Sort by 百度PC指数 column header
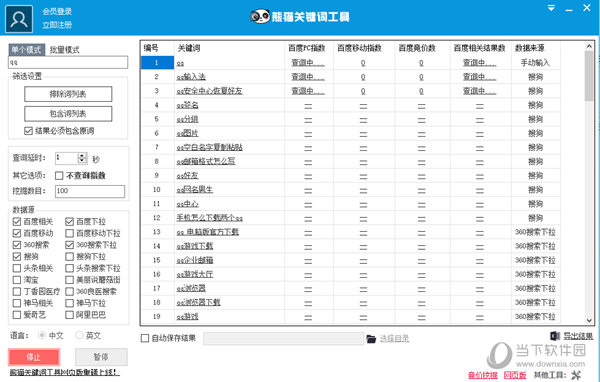The image size is (600, 382). coord(308,48)
